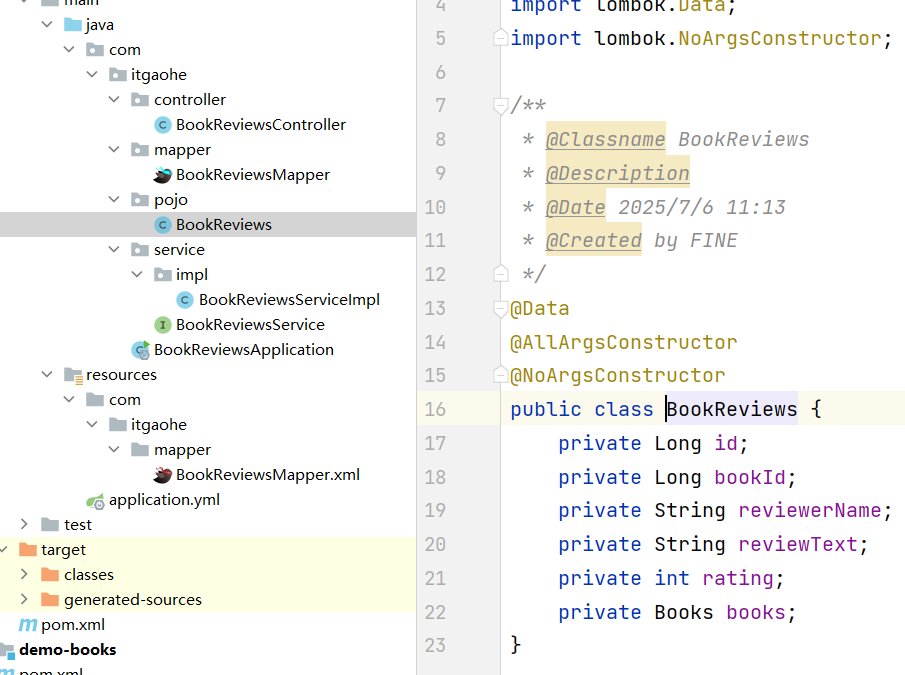Expand the generated-sources folder
905x675 pixels.
click(x=24, y=599)
